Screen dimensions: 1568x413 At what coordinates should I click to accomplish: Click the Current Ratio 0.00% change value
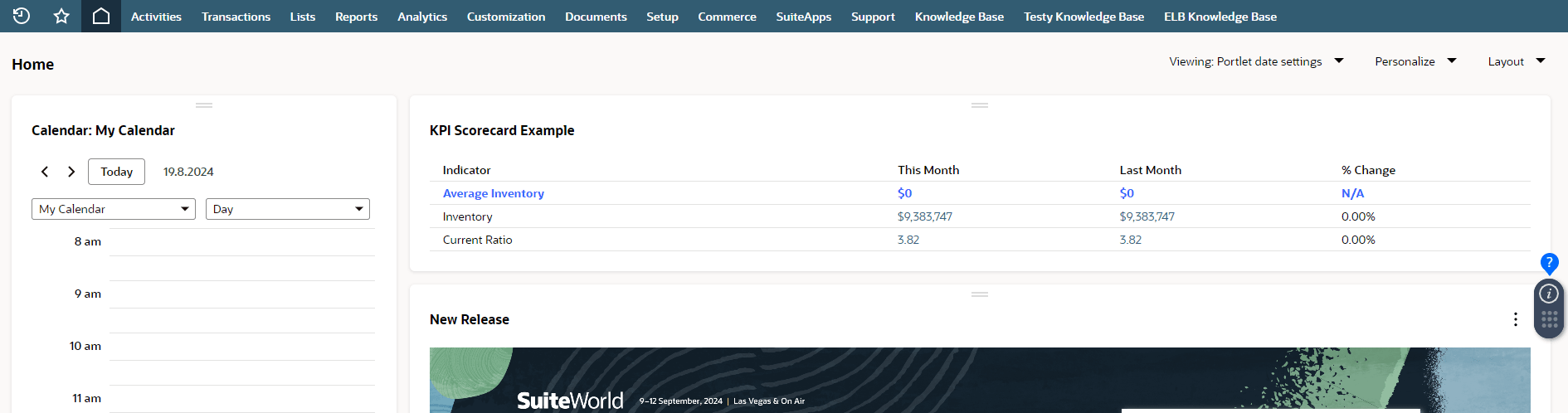[x=1358, y=240]
